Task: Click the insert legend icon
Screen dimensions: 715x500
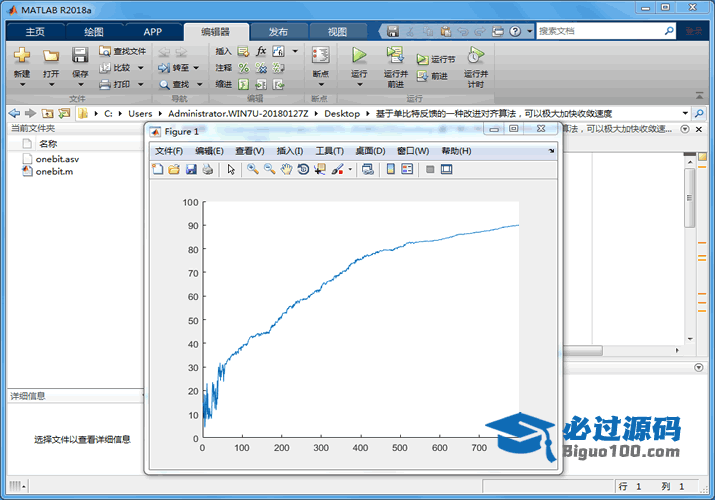Action: (x=407, y=169)
